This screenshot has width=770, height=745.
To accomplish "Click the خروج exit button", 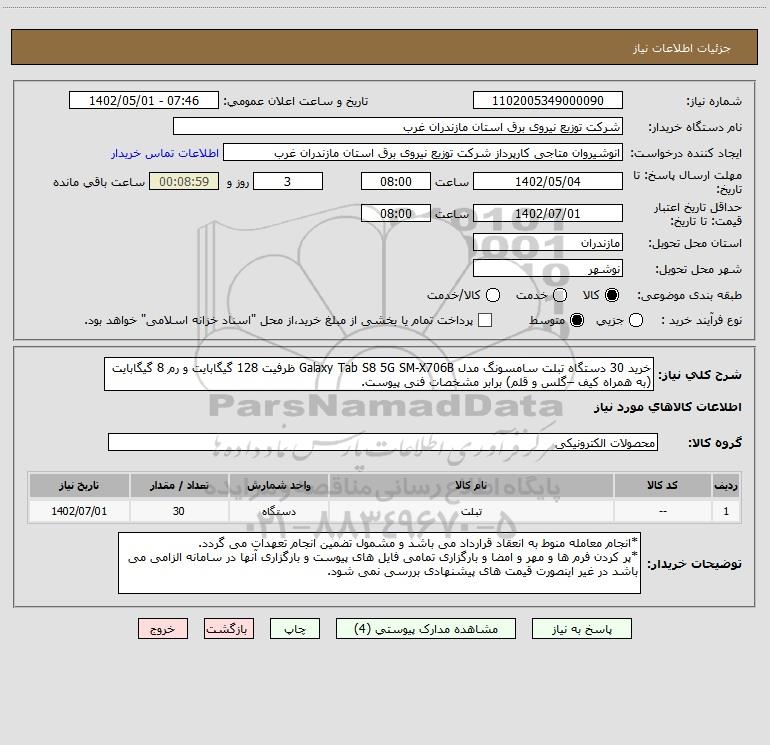I will (163, 629).
